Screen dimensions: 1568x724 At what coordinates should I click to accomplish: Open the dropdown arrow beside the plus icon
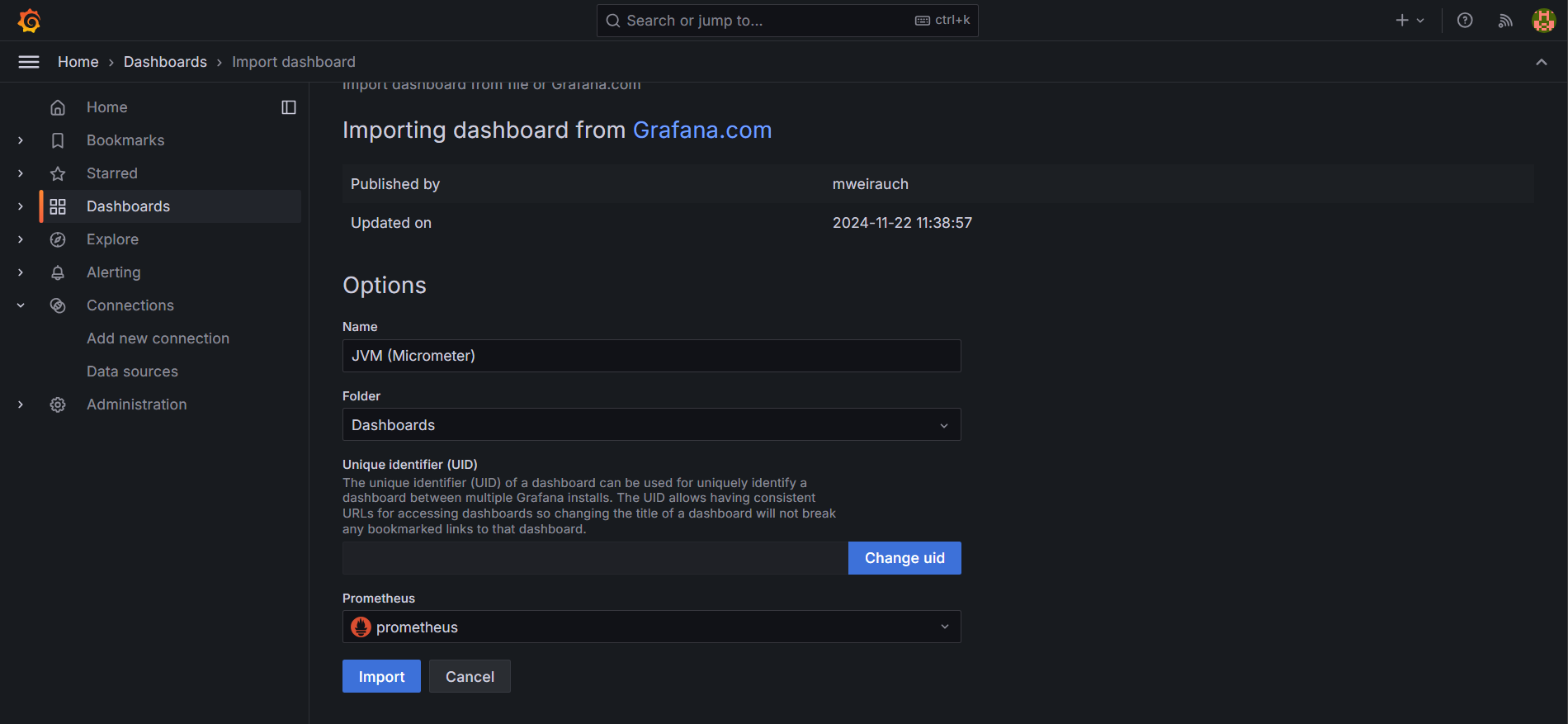click(x=1420, y=21)
